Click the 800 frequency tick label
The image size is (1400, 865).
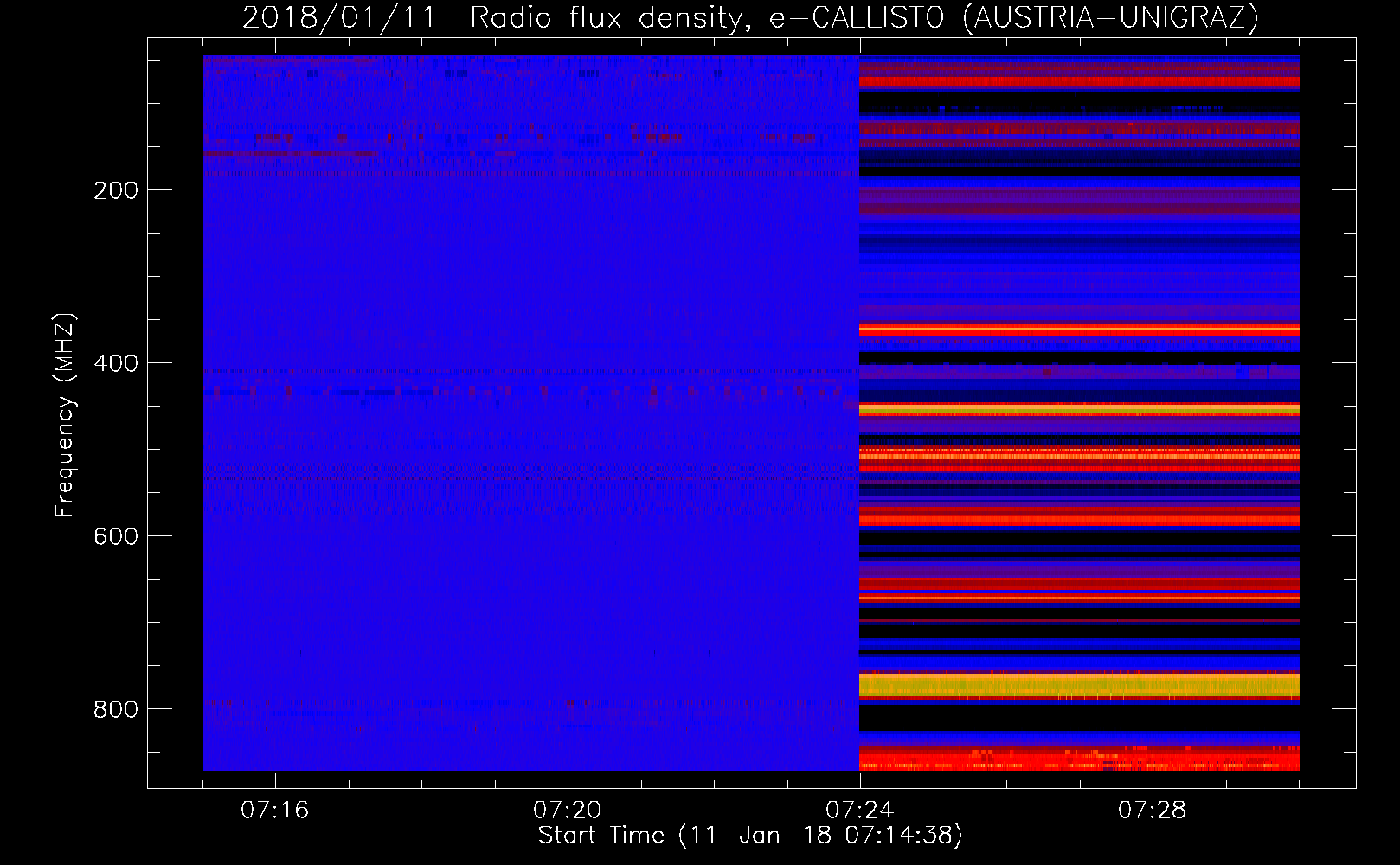click(116, 709)
